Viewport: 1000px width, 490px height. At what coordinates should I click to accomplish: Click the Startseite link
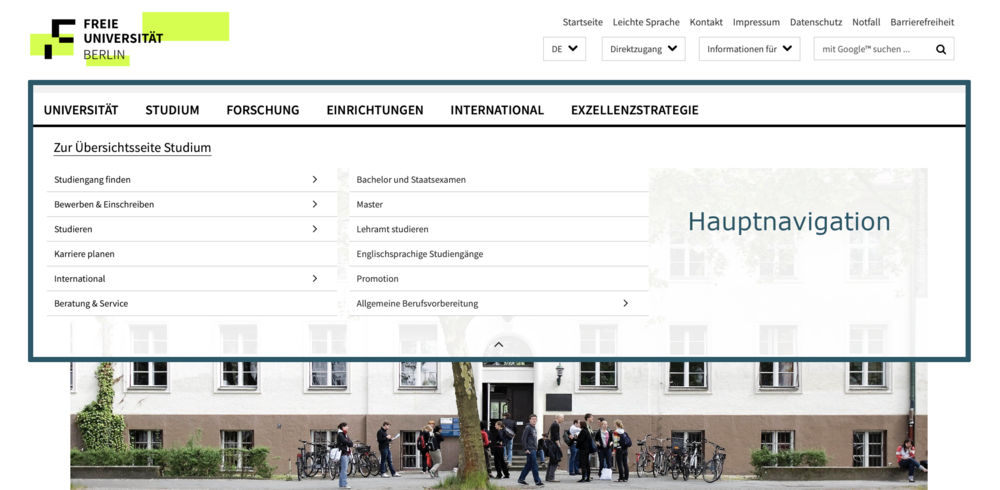click(x=582, y=22)
